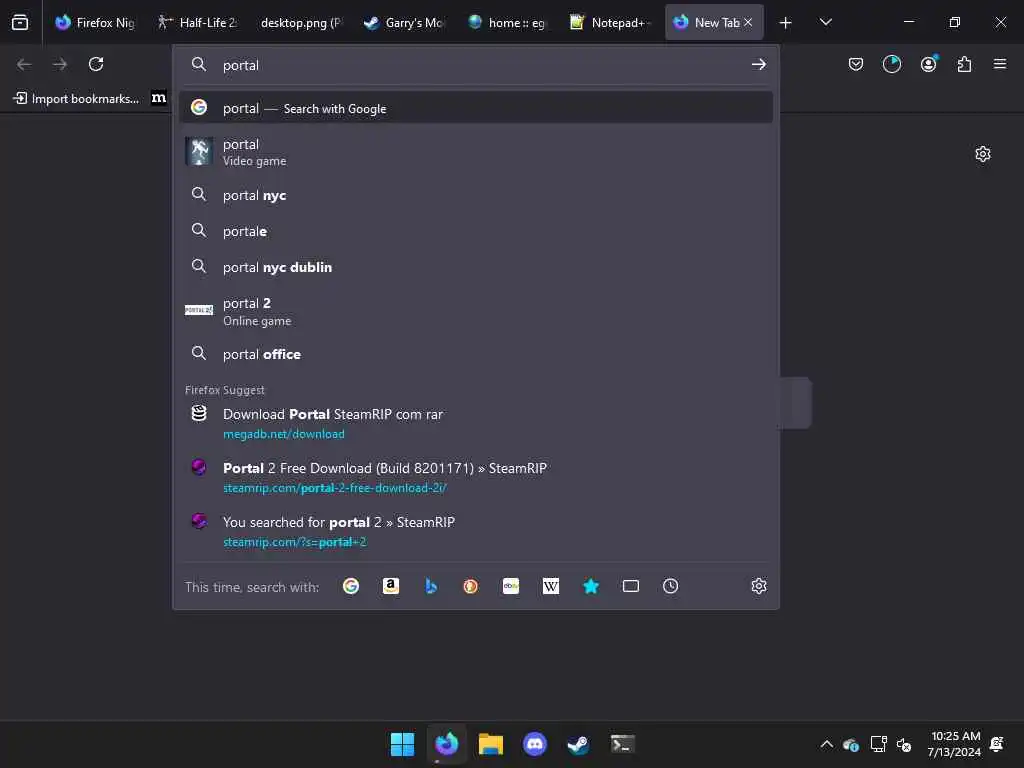
Task: Open File Explorer from taskbar
Action: point(490,744)
